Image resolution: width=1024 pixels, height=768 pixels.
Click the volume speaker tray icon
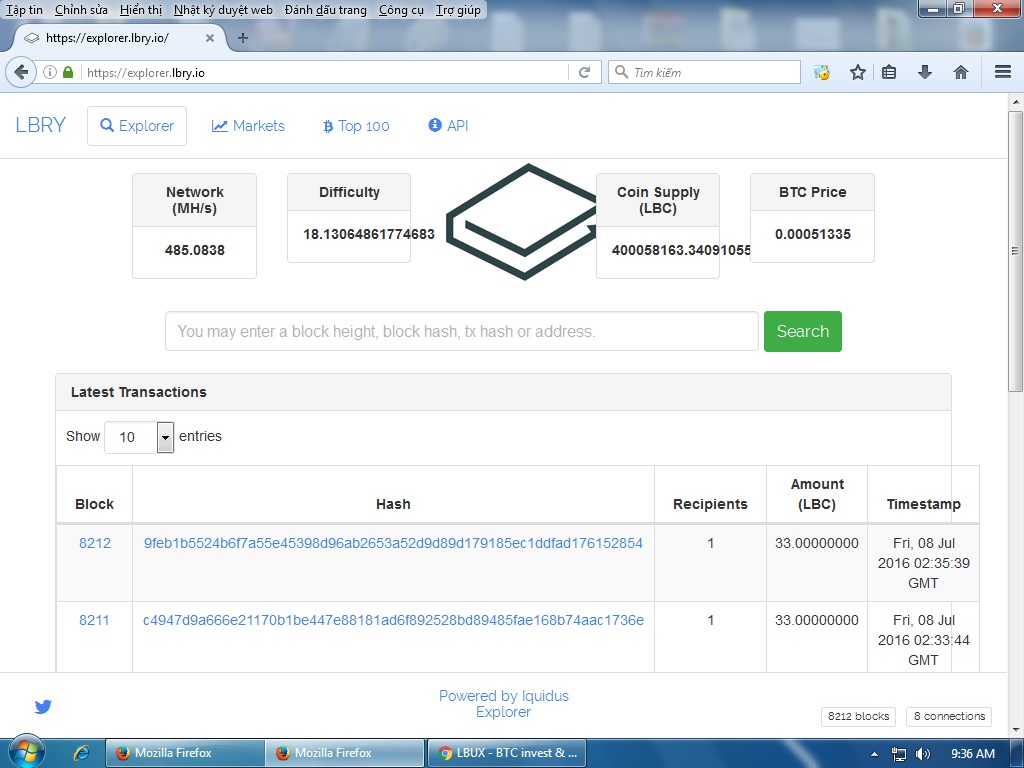pos(923,754)
